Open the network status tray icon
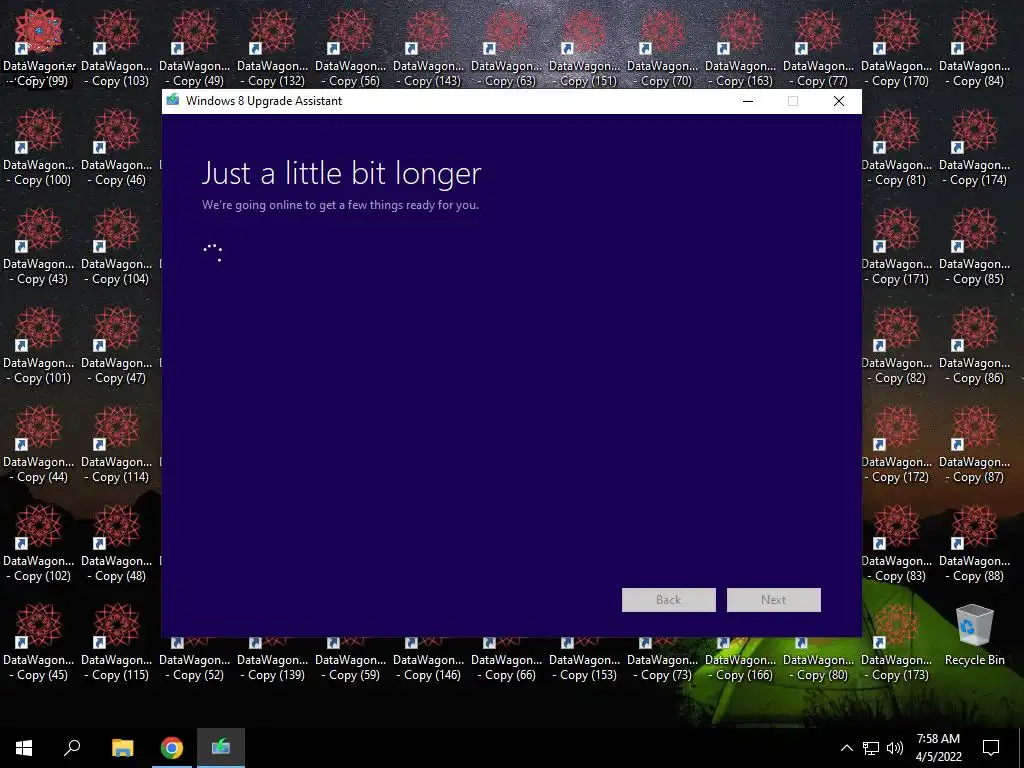The image size is (1024, 768). click(871, 748)
